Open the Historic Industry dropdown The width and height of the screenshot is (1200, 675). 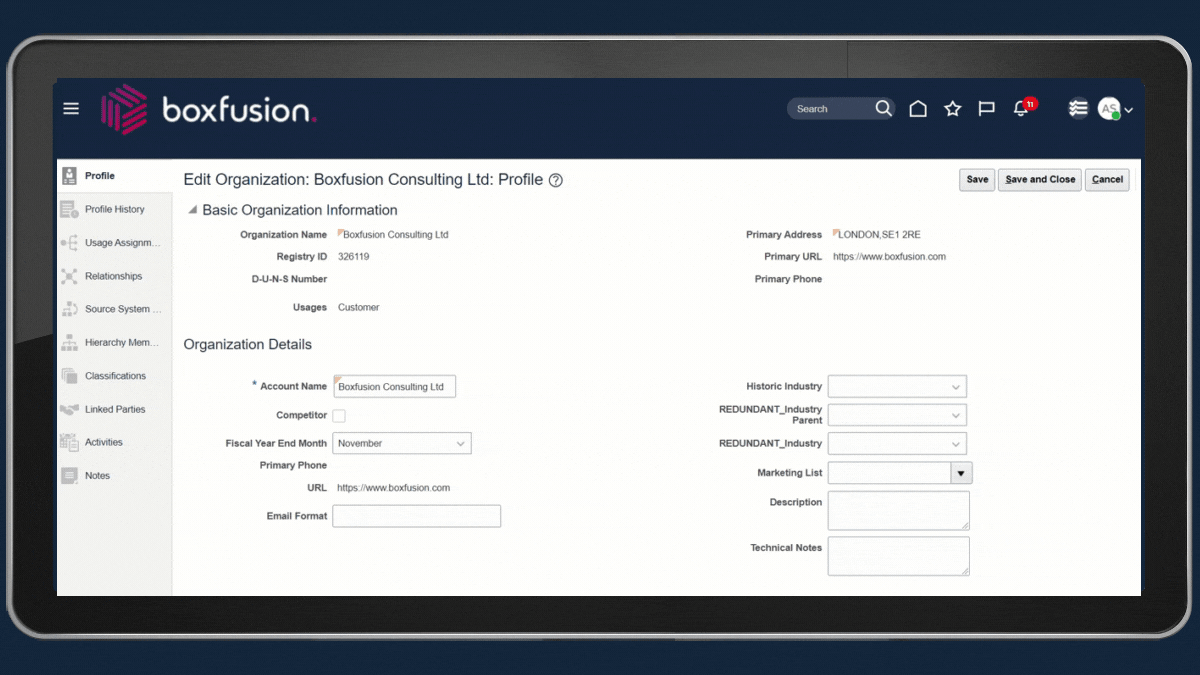955,387
